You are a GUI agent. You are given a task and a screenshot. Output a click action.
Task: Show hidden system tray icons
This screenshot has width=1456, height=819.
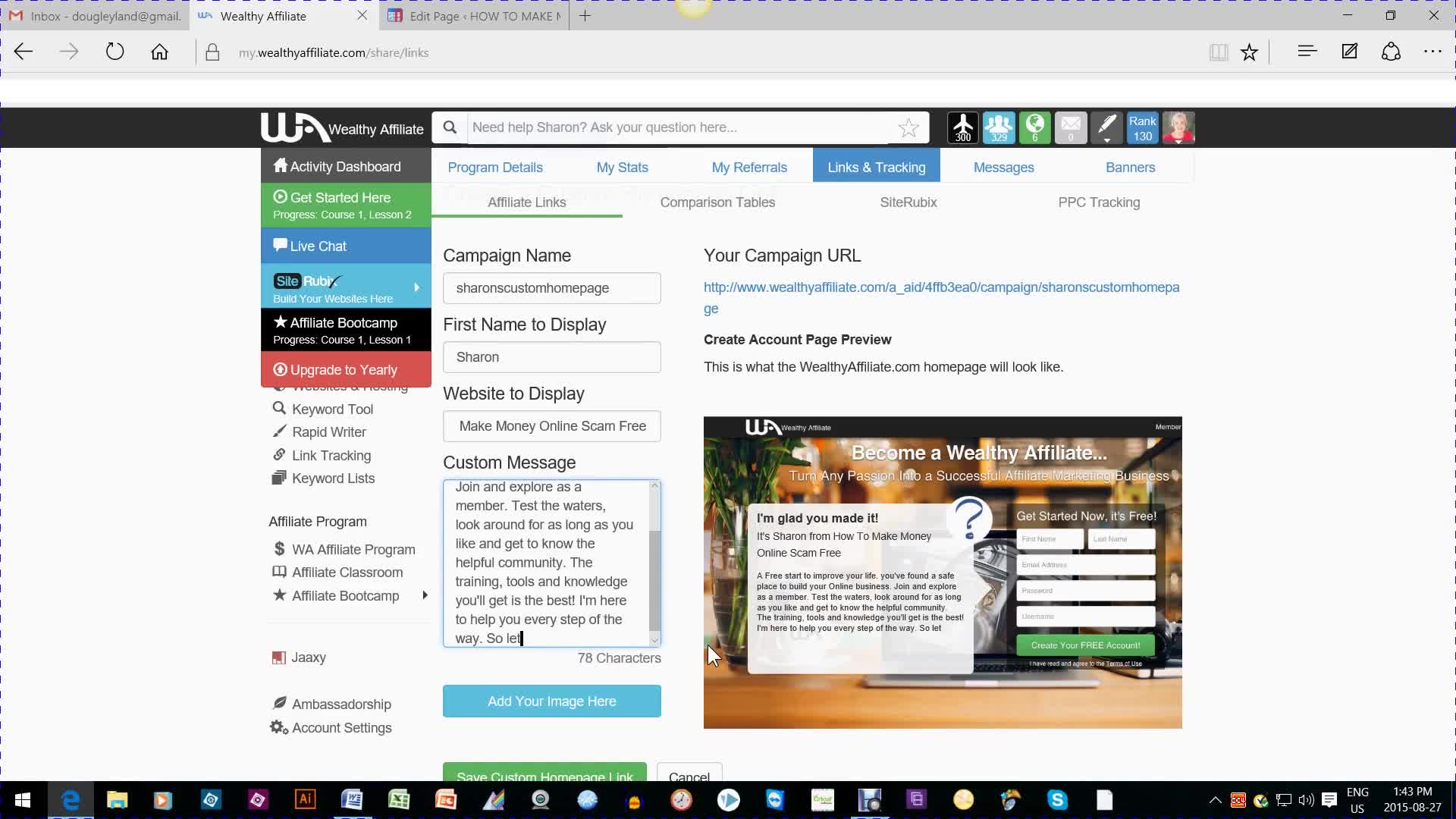coord(1215,799)
